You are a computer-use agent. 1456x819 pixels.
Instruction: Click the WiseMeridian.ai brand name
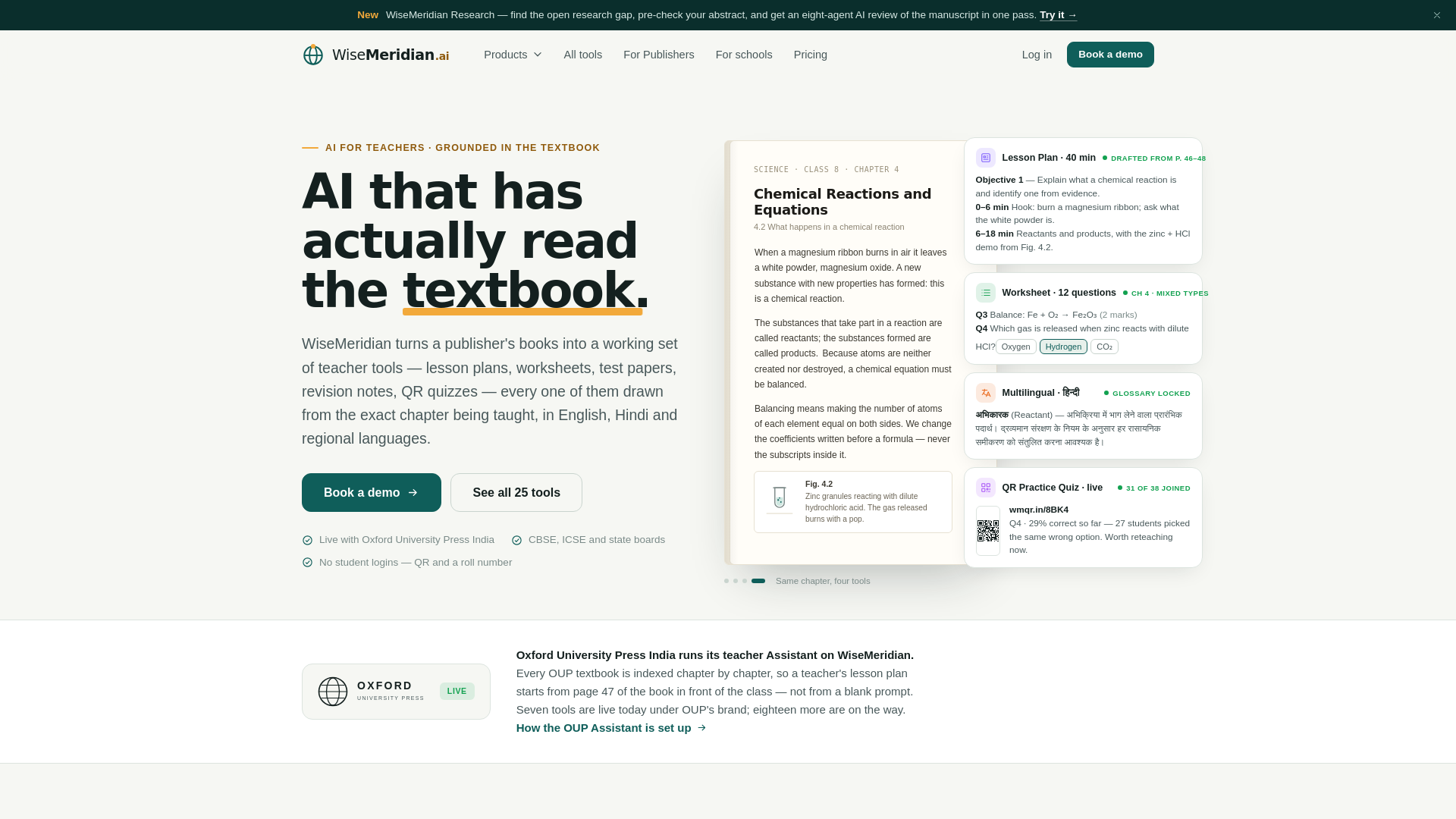(391, 55)
